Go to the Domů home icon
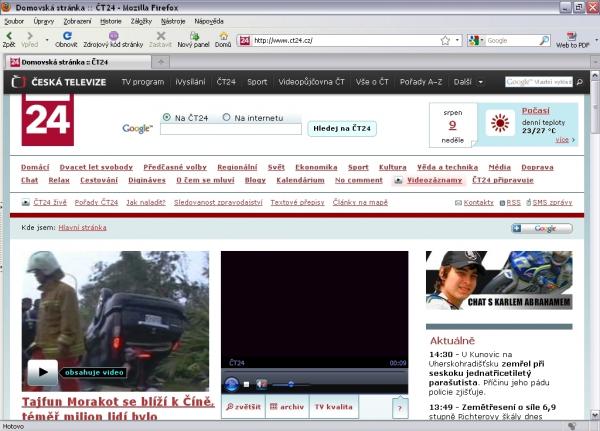Viewport: 600px width, 431px height. 223,36
